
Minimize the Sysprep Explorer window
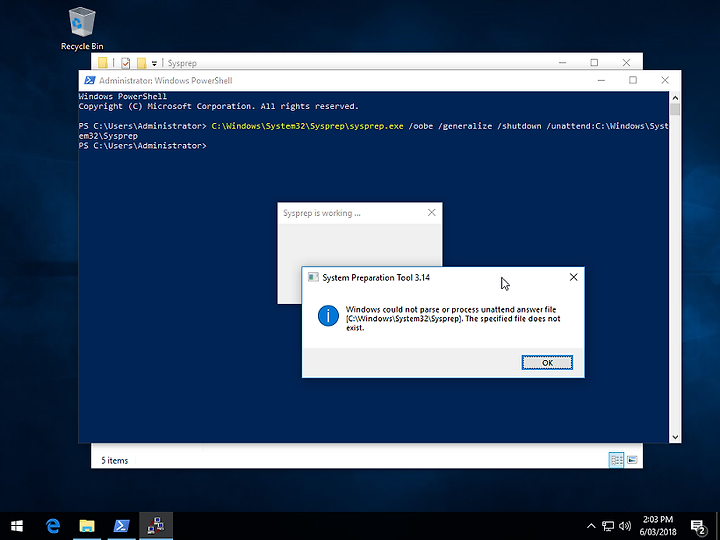(562, 62)
